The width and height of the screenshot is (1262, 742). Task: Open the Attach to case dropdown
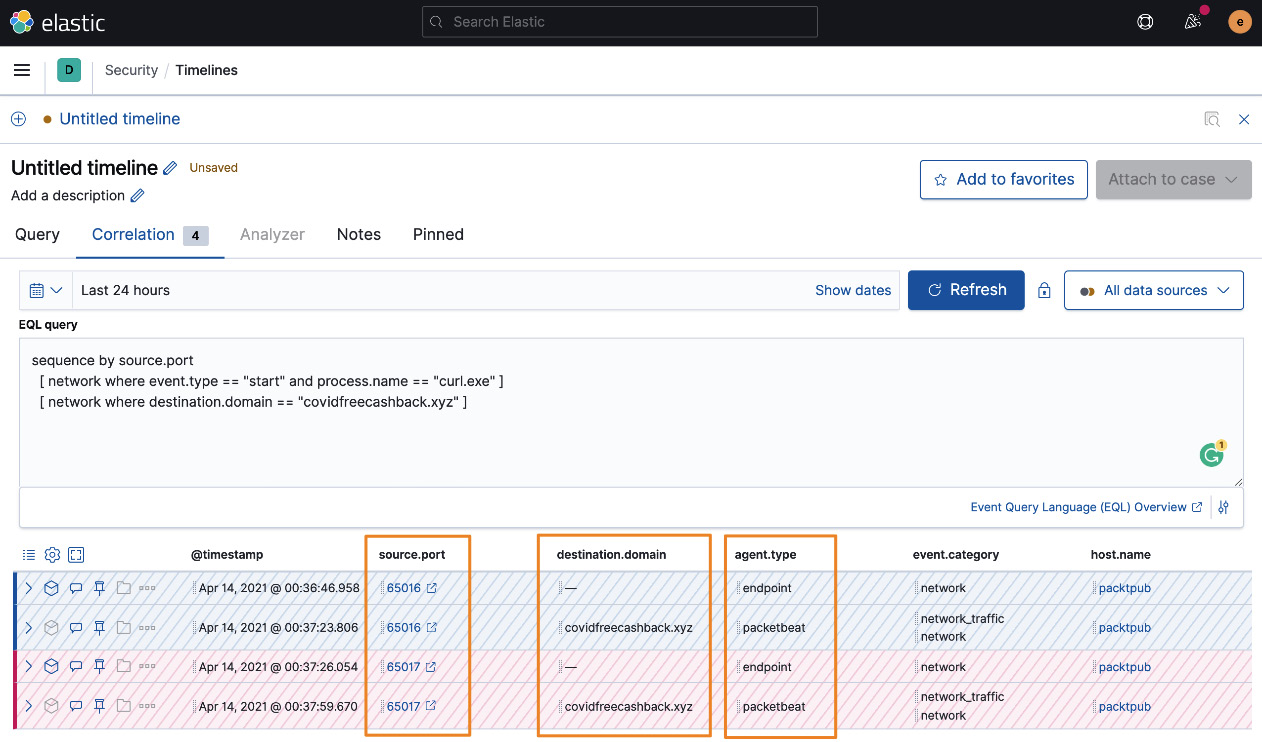1174,180
